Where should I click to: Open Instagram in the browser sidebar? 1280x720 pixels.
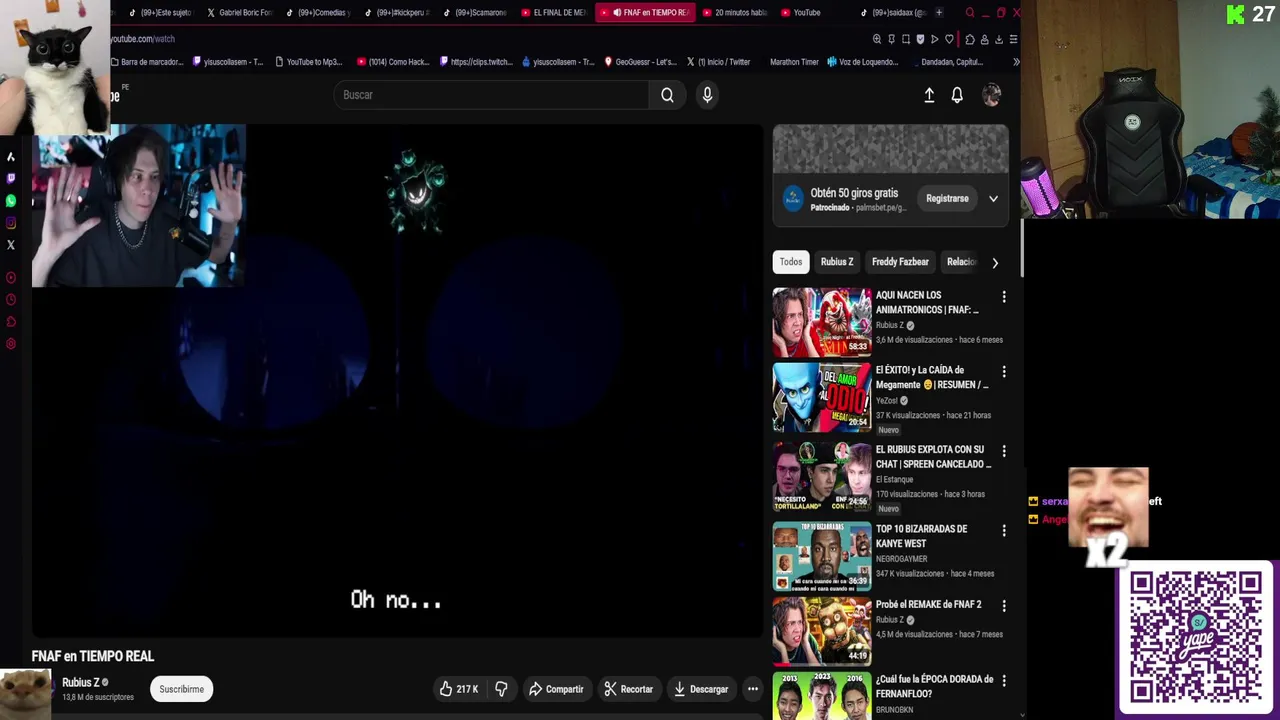click(11, 223)
